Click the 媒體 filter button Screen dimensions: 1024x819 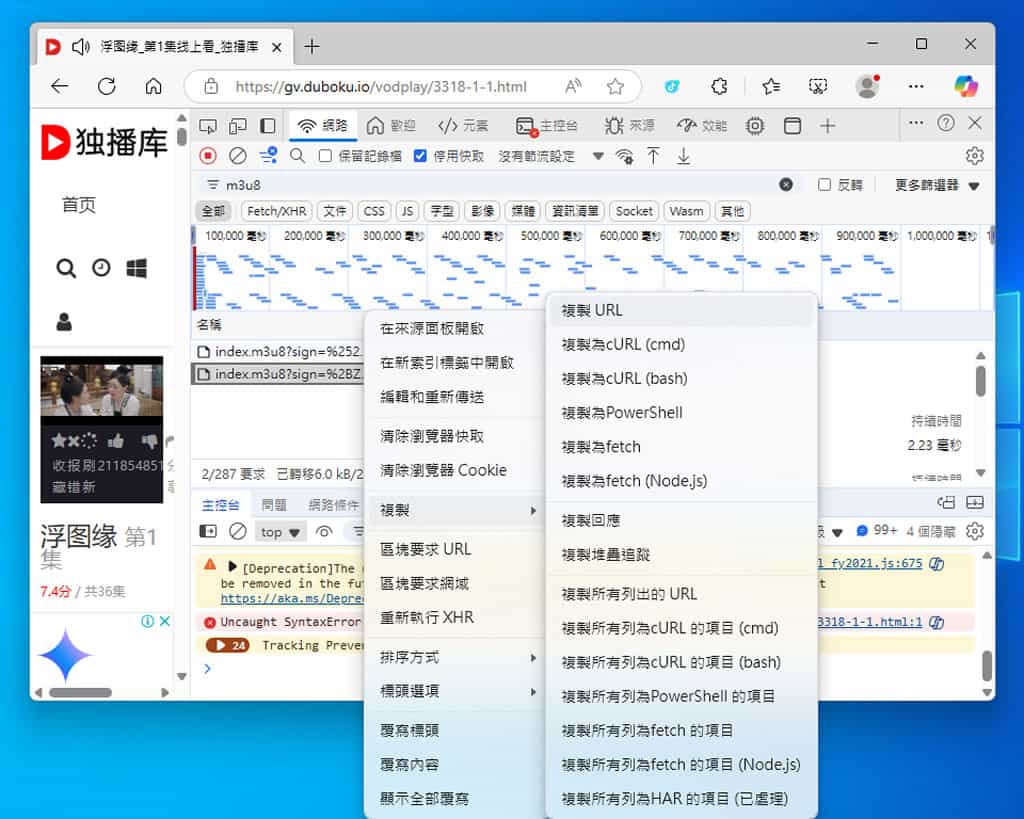(523, 211)
